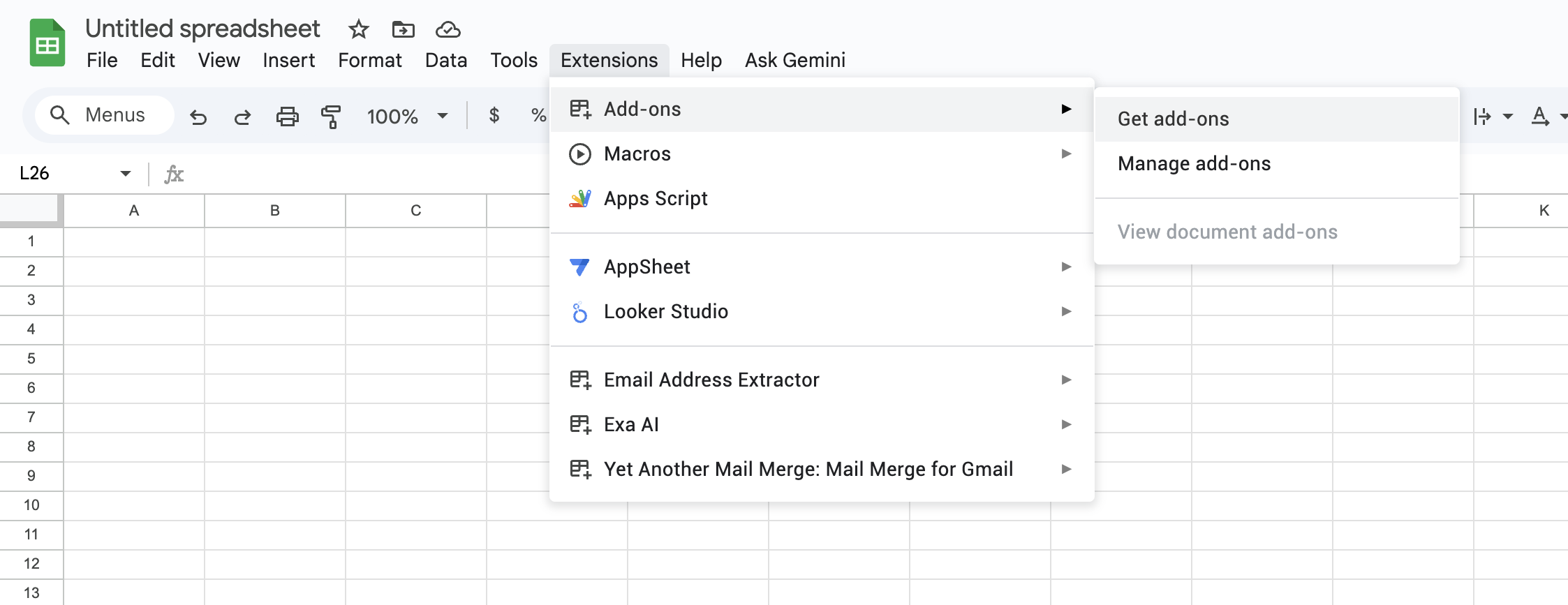1568x605 pixels.
Task: Open the Google Sheets home logo
Action: click(x=47, y=43)
